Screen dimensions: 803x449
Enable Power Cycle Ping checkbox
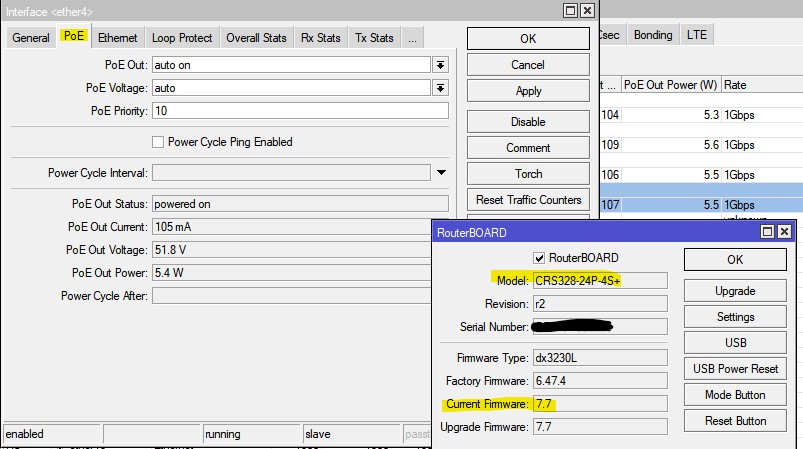(x=158, y=142)
